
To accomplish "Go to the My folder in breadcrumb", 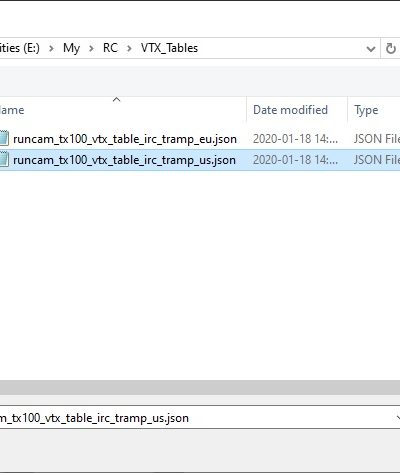I will 71,48.
